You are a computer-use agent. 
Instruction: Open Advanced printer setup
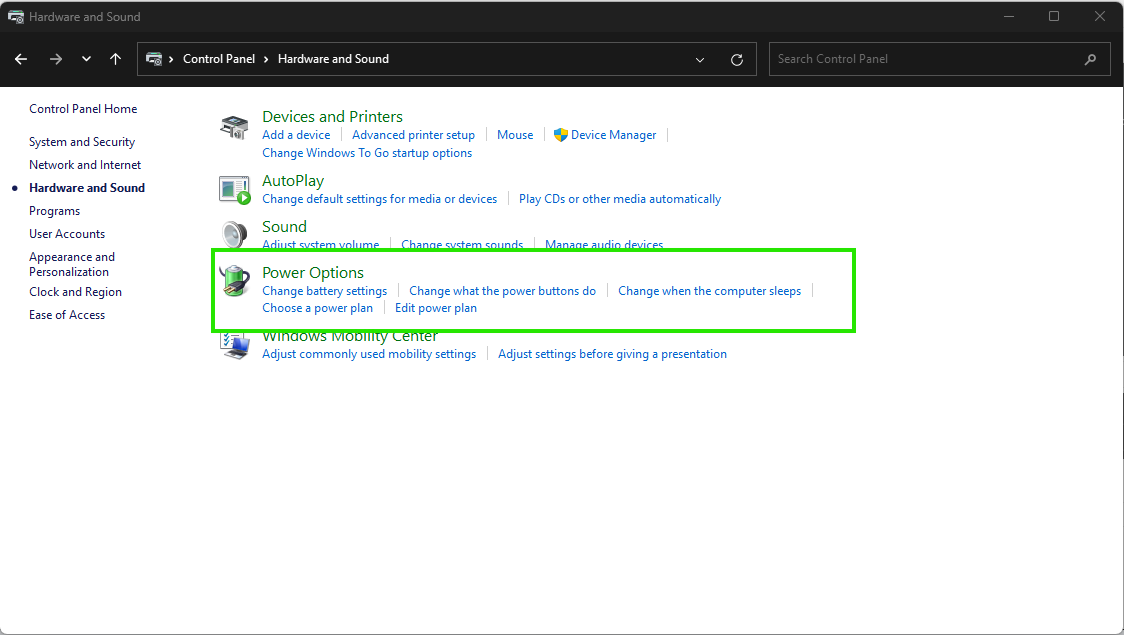[x=413, y=135]
